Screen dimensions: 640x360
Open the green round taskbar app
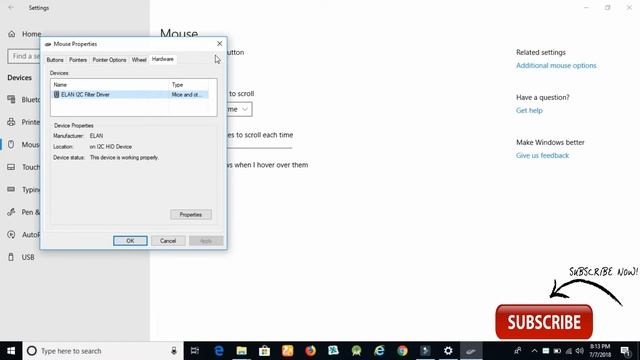point(356,351)
